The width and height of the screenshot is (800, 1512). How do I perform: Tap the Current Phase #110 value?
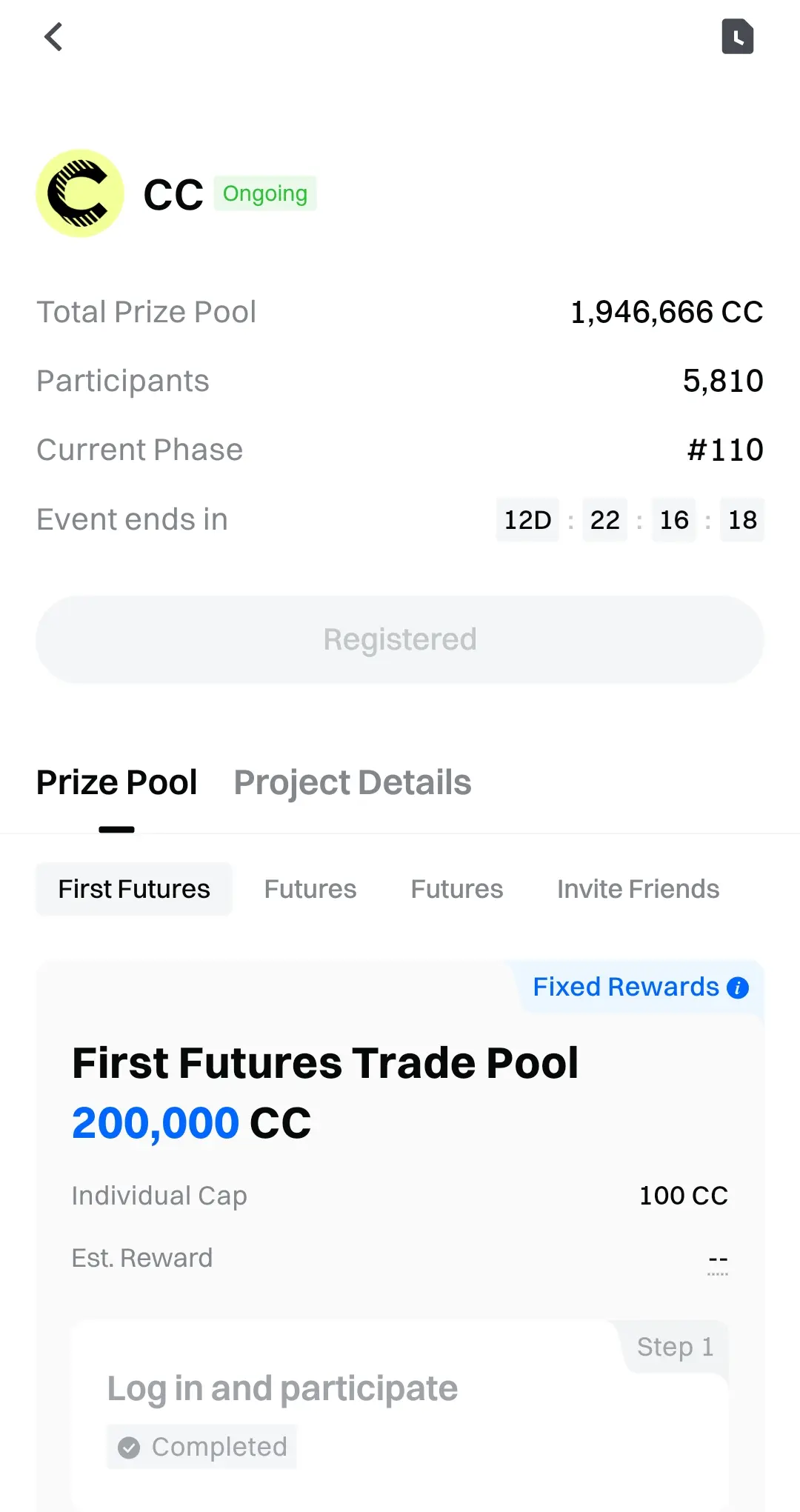pyautogui.click(x=725, y=450)
